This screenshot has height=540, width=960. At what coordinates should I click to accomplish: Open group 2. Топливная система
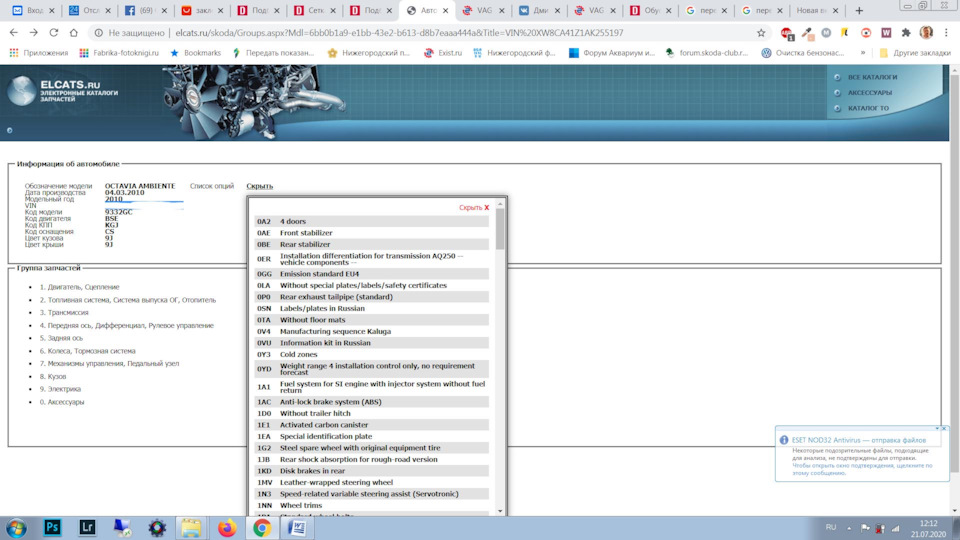[x=128, y=300]
